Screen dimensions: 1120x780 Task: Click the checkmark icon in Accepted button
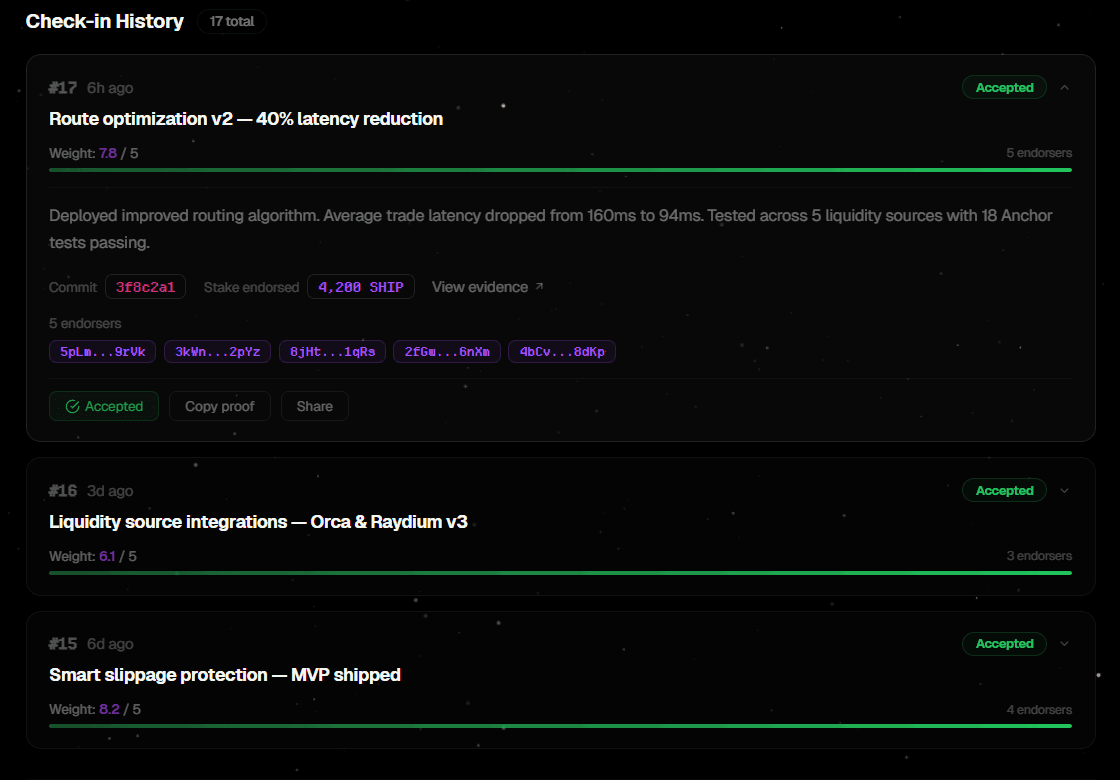72,406
